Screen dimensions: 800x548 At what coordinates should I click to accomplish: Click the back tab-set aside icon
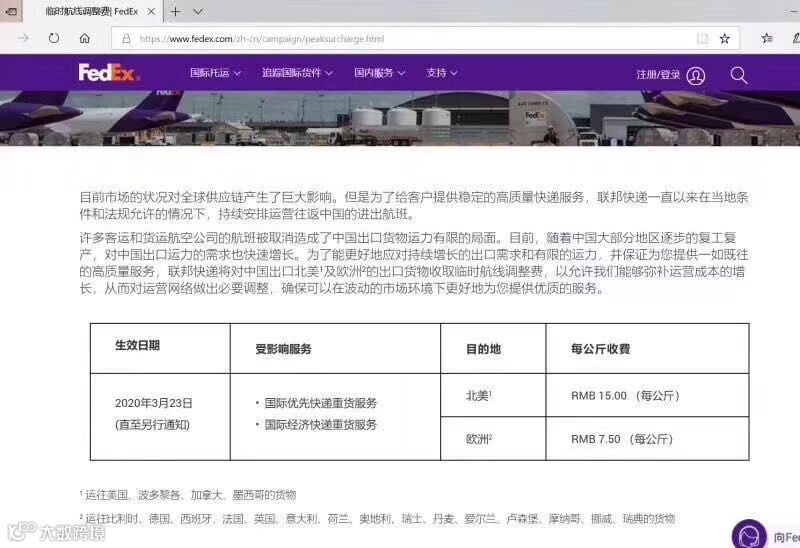10,11
